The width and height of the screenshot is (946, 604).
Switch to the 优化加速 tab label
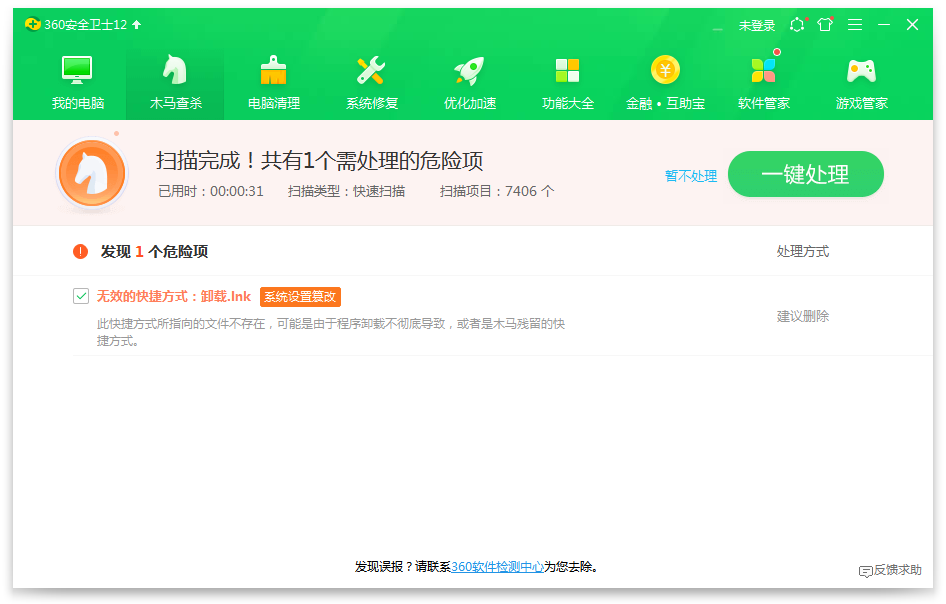click(470, 103)
